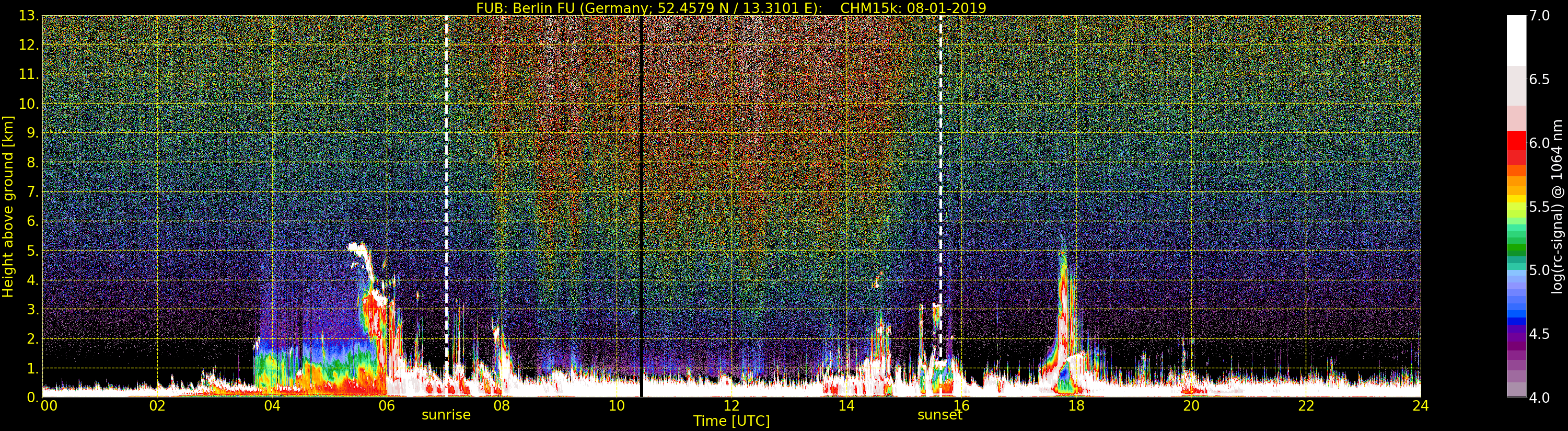Click the colorbar value '7.0'
The height and width of the screenshot is (431, 1568).
(x=1539, y=16)
